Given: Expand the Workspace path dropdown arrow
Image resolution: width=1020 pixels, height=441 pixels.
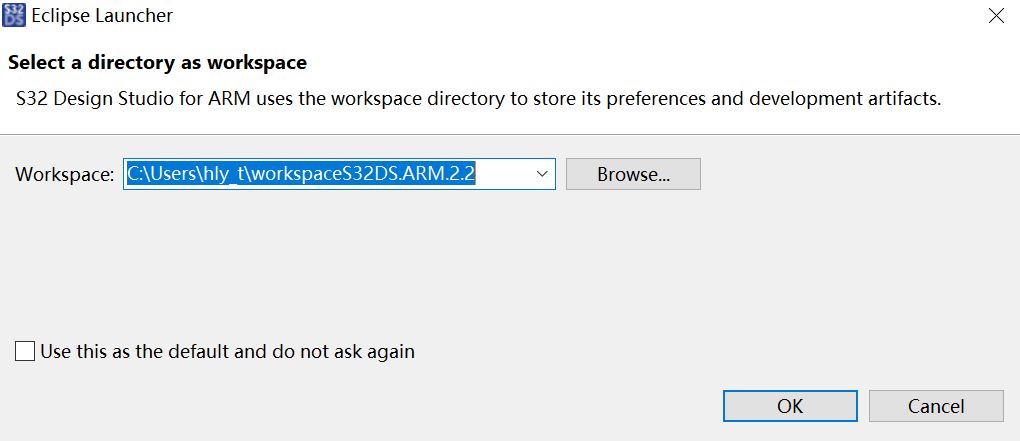Looking at the screenshot, I should coord(542,174).
